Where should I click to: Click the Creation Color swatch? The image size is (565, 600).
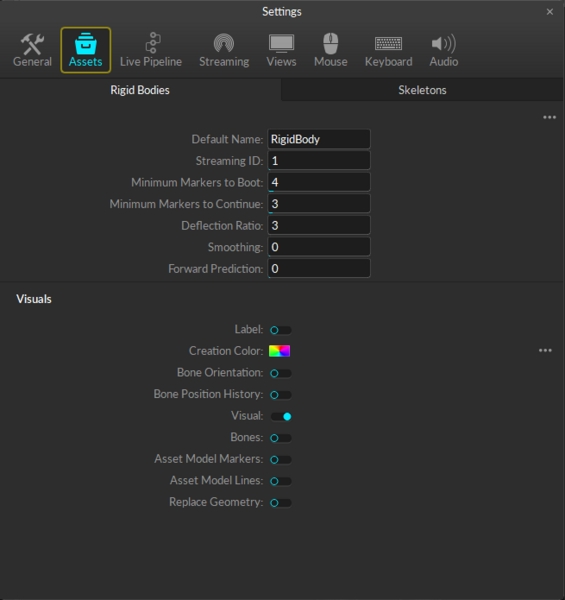[279, 351]
